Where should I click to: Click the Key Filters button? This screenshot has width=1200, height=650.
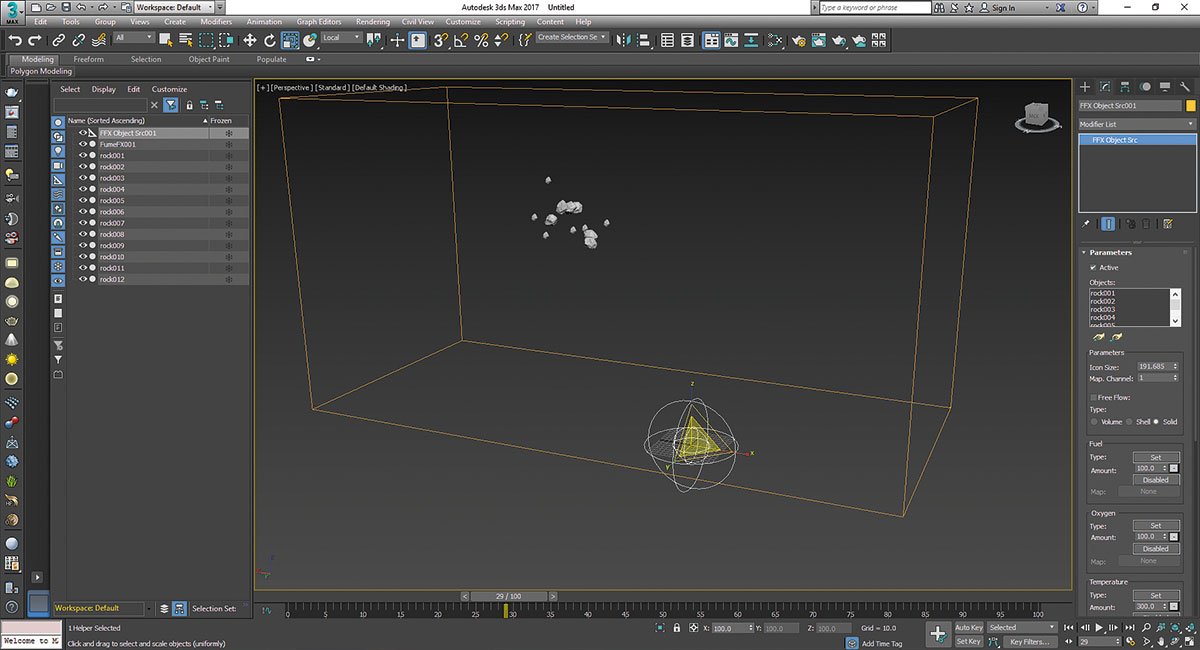1029,642
